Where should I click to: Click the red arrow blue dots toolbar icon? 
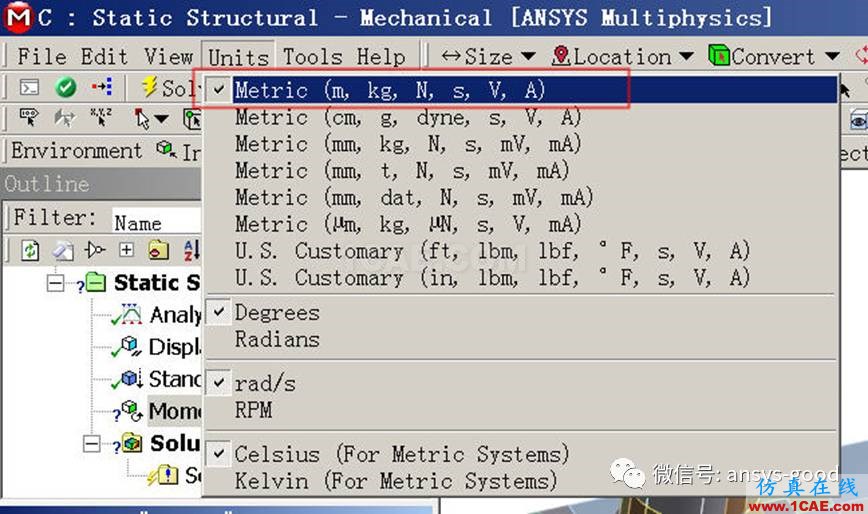click(x=101, y=87)
